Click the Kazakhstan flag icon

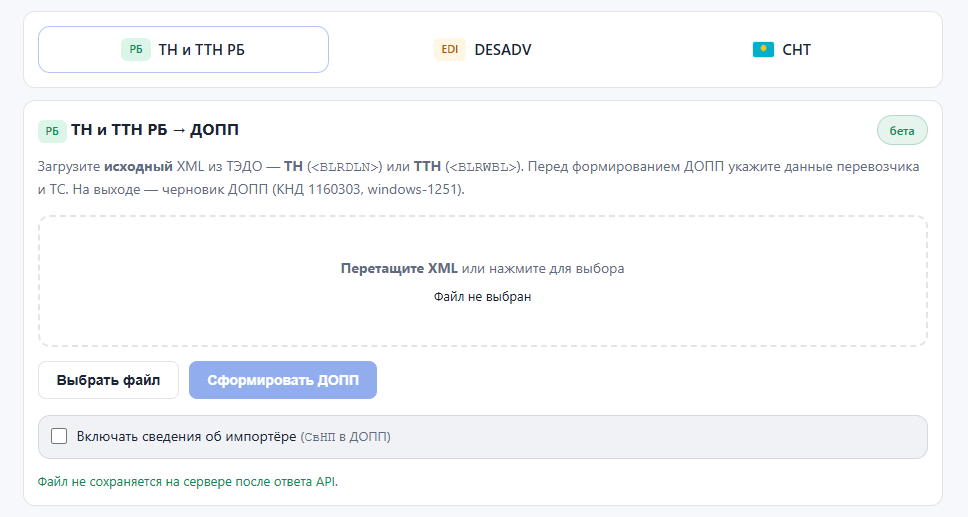(x=763, y=49)
